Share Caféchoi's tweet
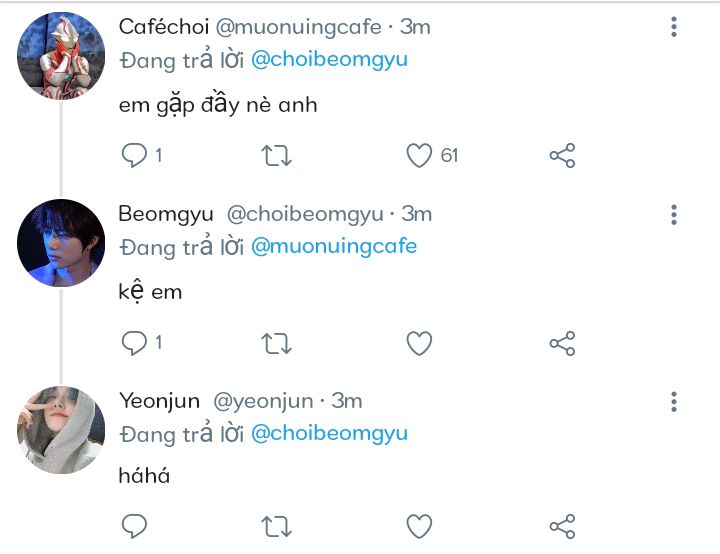The height and width of the screenshot is (554, 720). tap(563, 155)
